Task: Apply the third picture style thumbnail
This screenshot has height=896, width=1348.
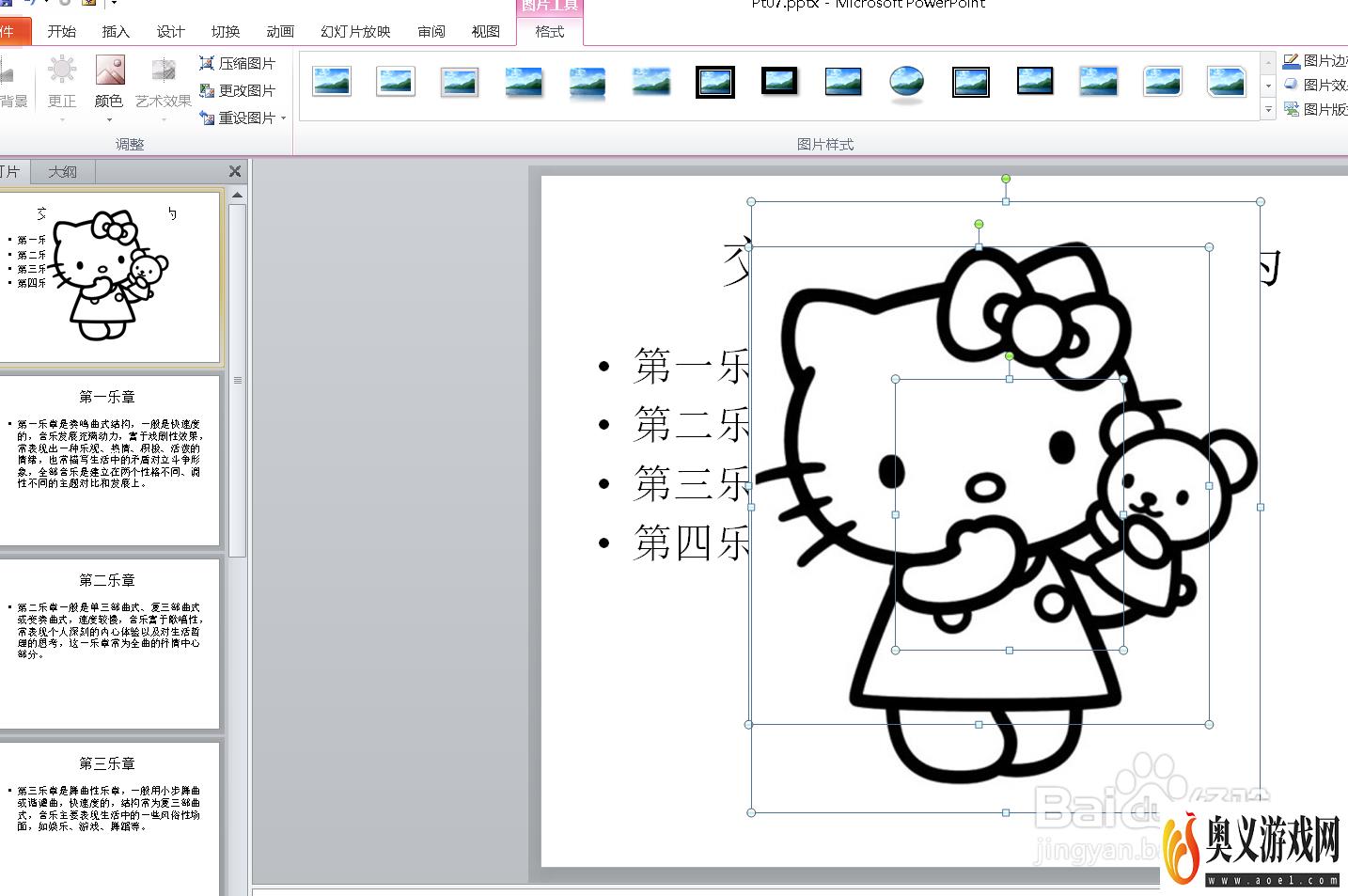Action: pos(460,82)
